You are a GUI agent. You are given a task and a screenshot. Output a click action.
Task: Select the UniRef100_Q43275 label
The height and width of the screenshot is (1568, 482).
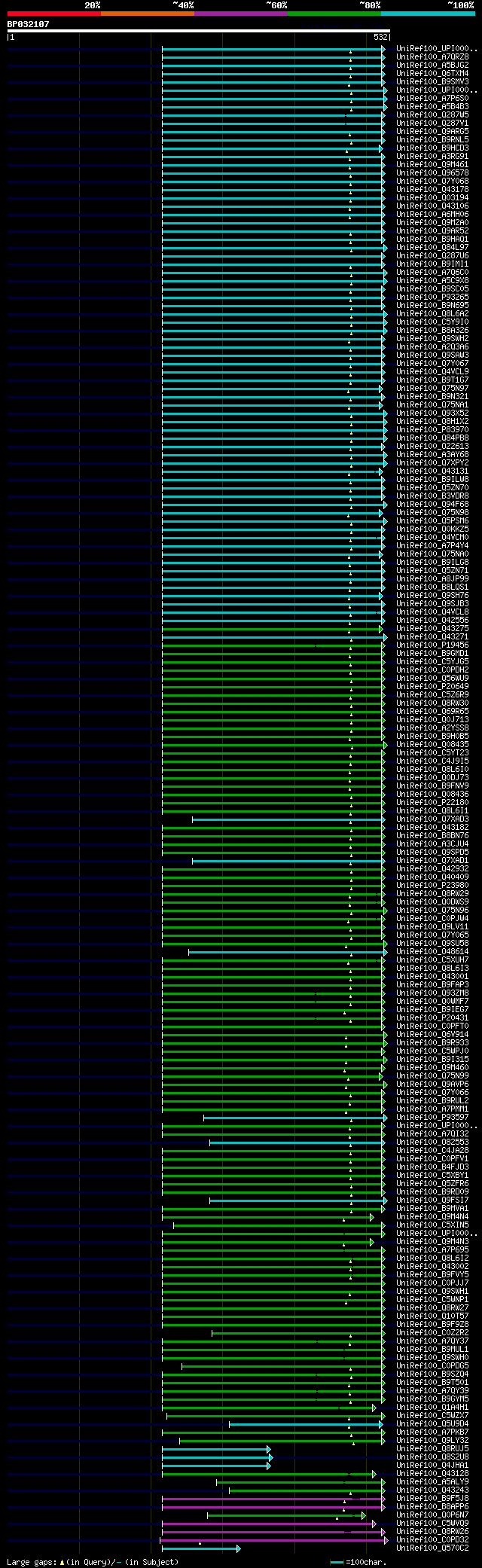tap(432, 628)
